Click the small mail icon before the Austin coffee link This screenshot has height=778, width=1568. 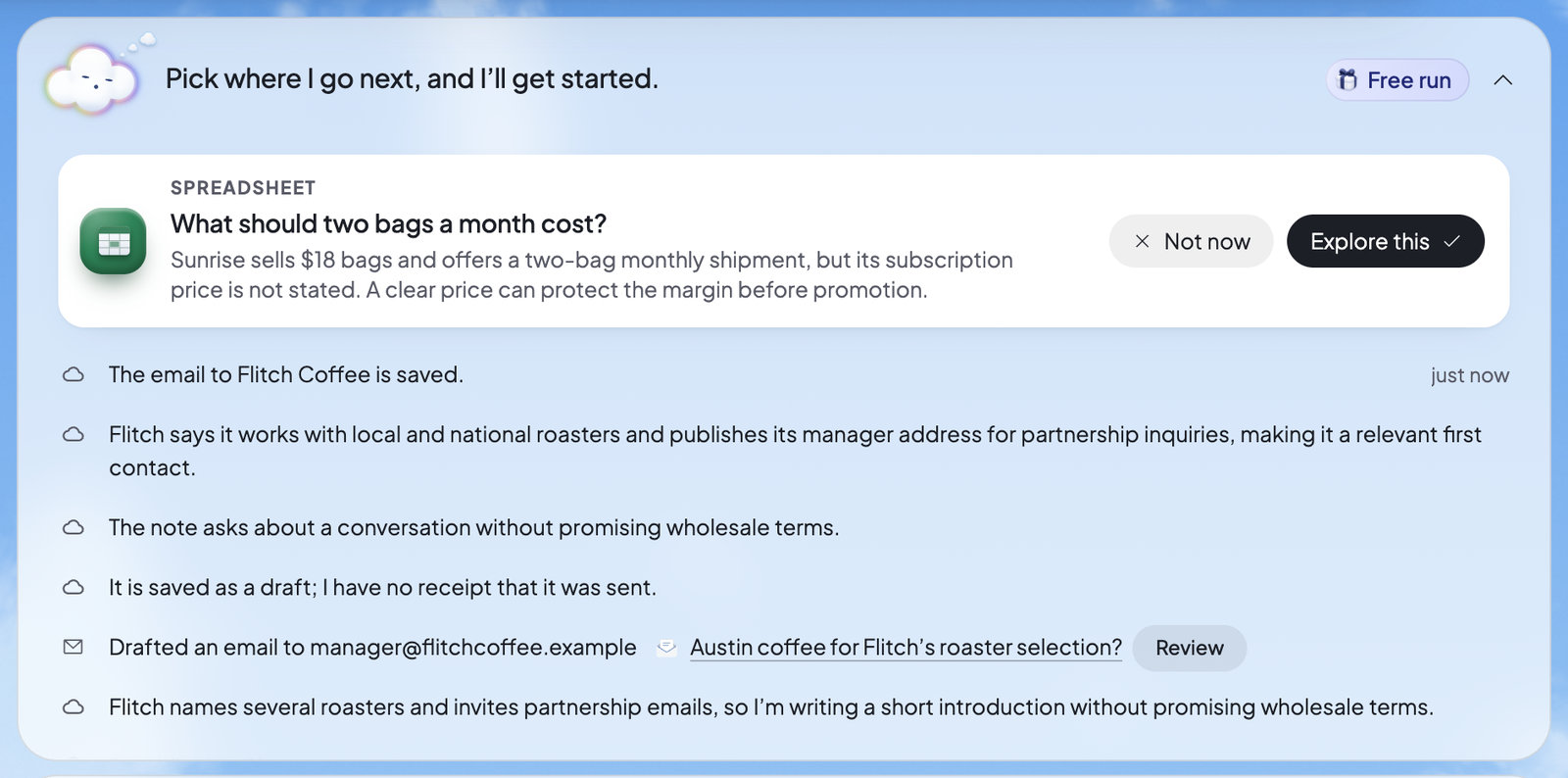pos(666,648)
